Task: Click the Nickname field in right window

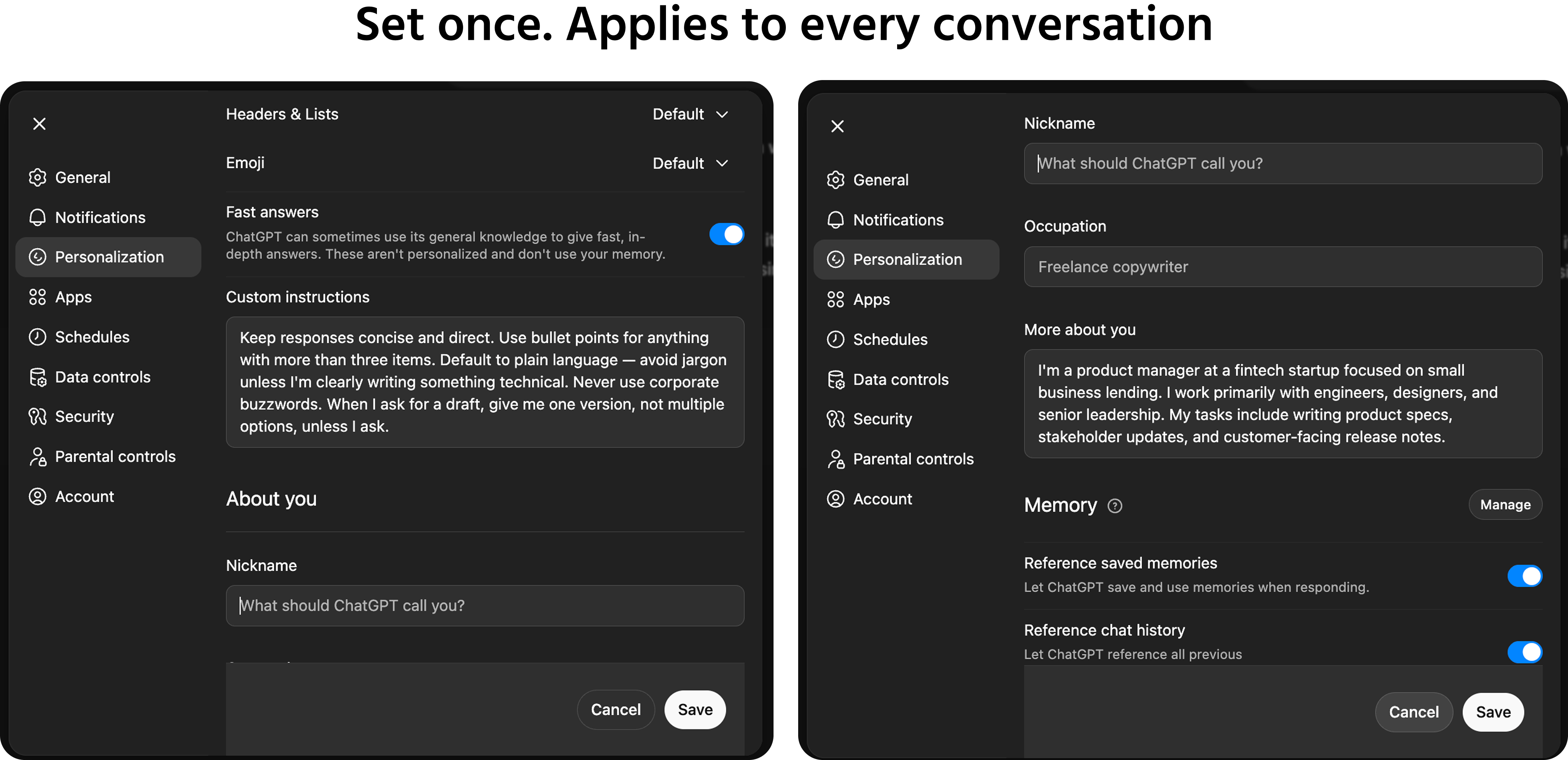Action: tap(1283, 164)
